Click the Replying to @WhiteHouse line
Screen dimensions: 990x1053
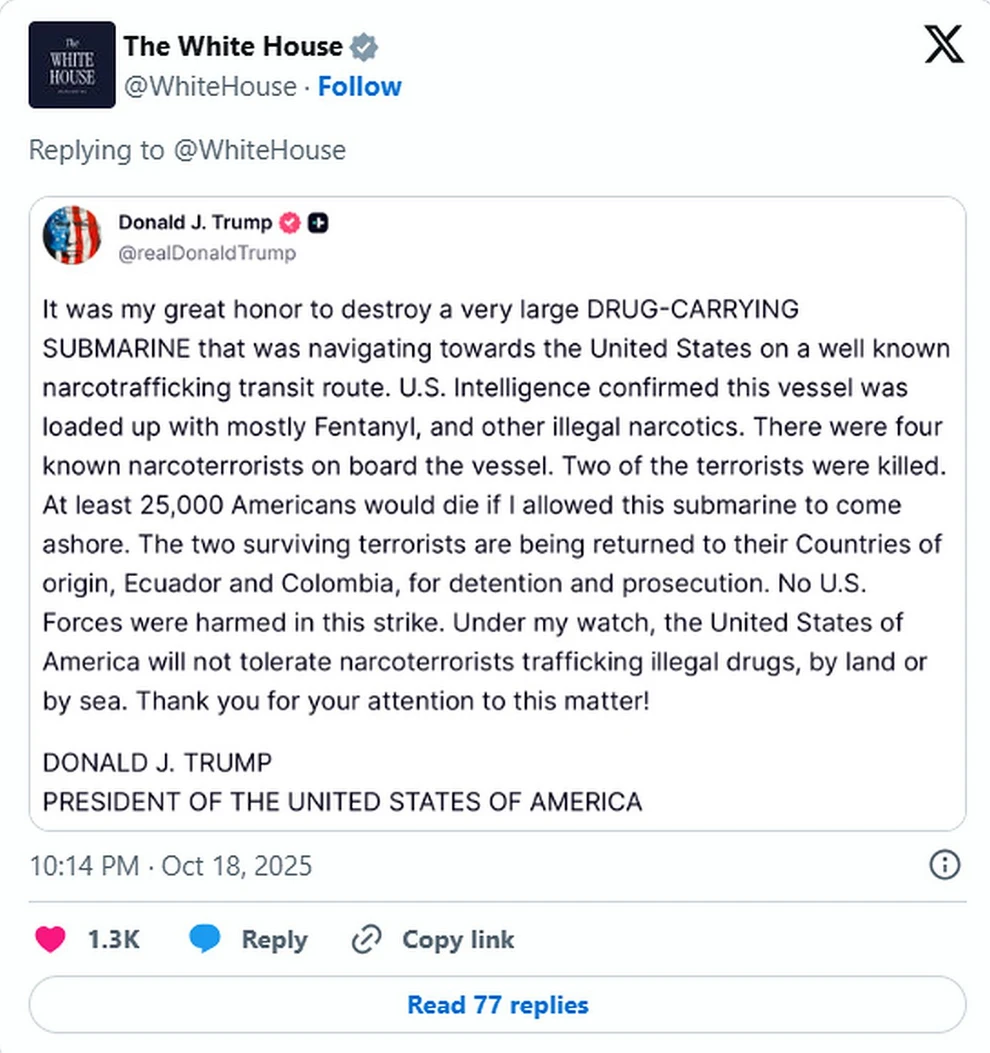click(187, 150)
